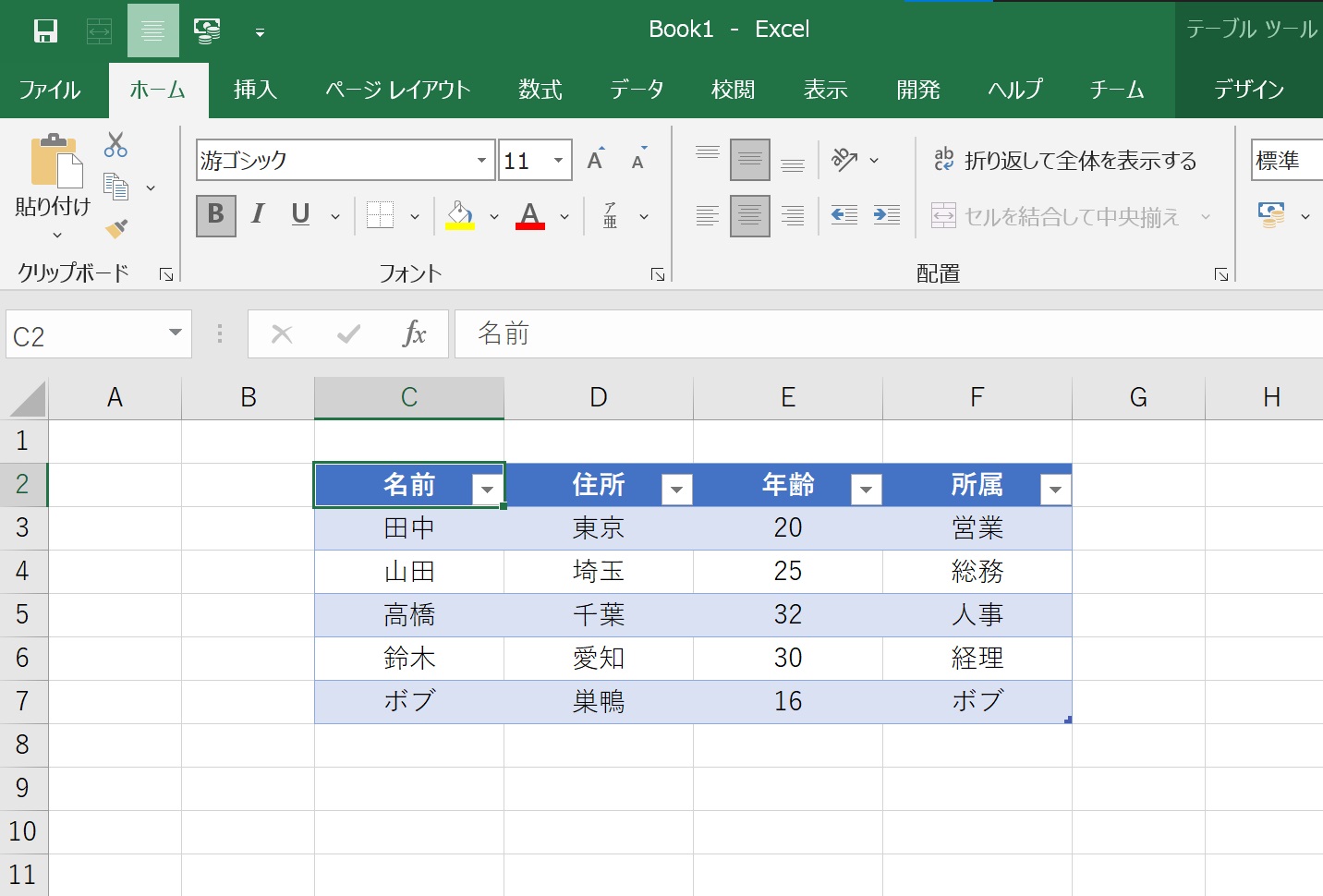Open the font name combo box 游ゴシック
Image resolution: width=1323 pixels, height=896 pixels.
click(x=346, y=160)
